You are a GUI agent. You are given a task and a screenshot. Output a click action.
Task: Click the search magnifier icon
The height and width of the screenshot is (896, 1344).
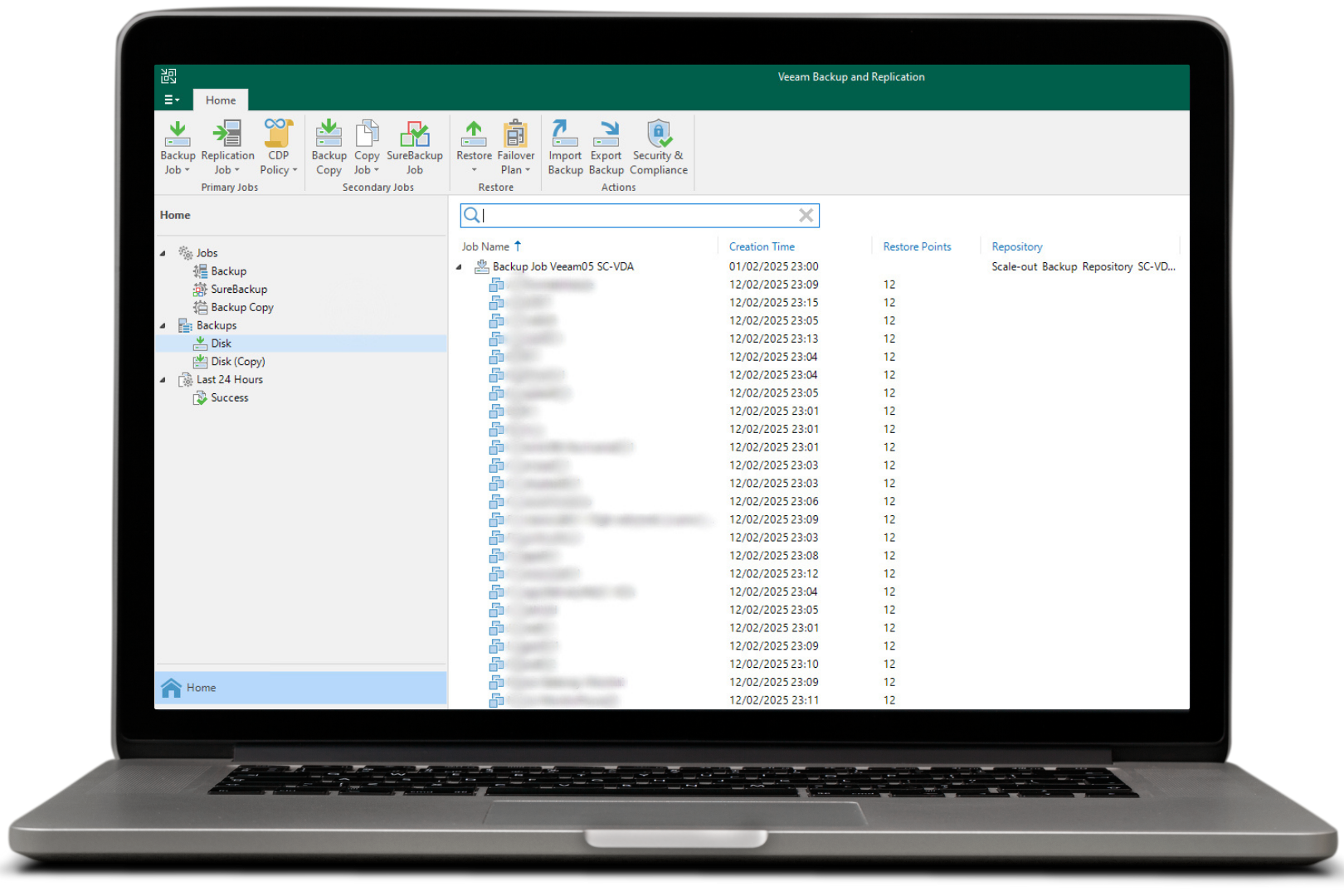click(471, 216)
